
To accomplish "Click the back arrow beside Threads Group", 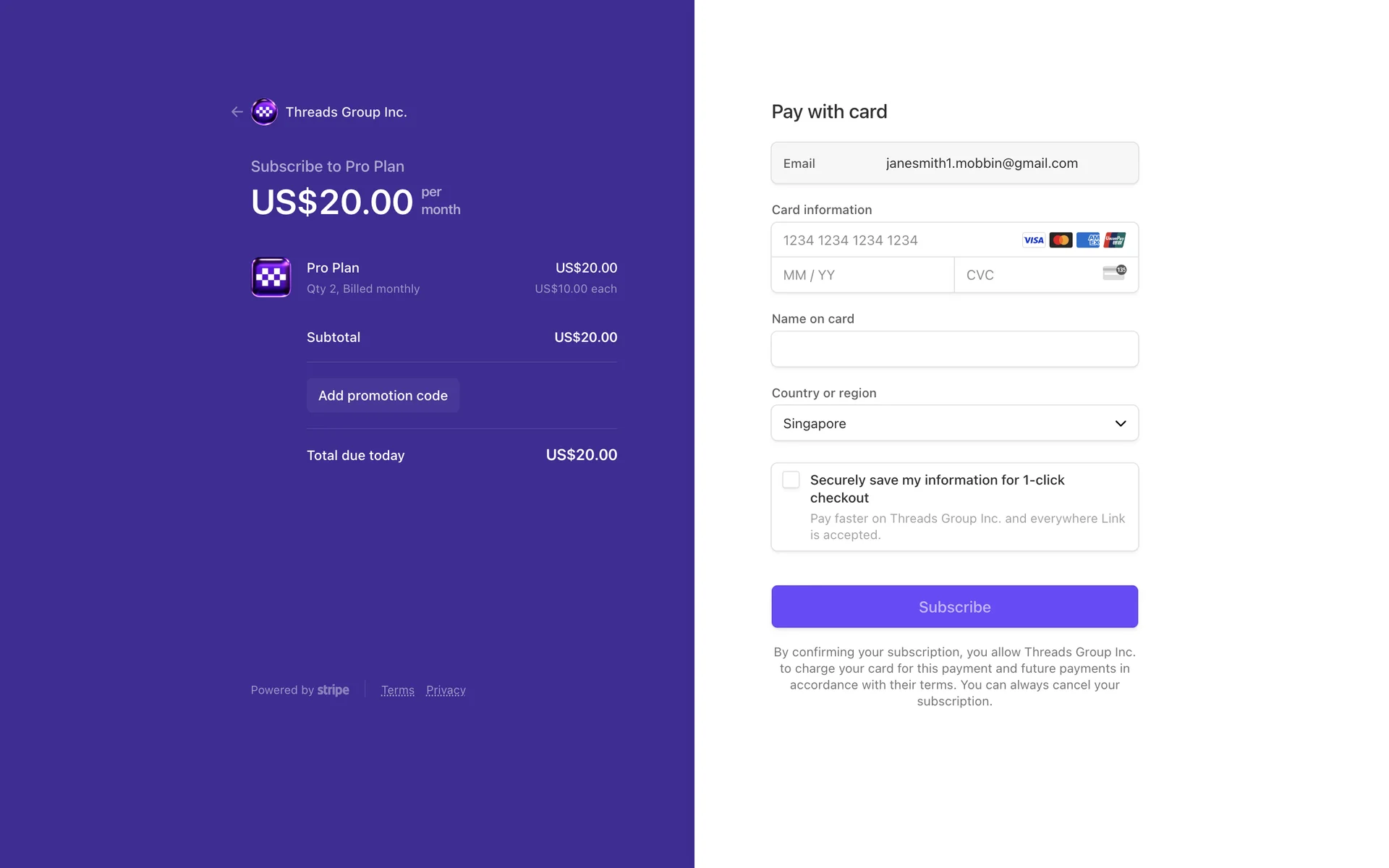I will click(x=237, y=111).
